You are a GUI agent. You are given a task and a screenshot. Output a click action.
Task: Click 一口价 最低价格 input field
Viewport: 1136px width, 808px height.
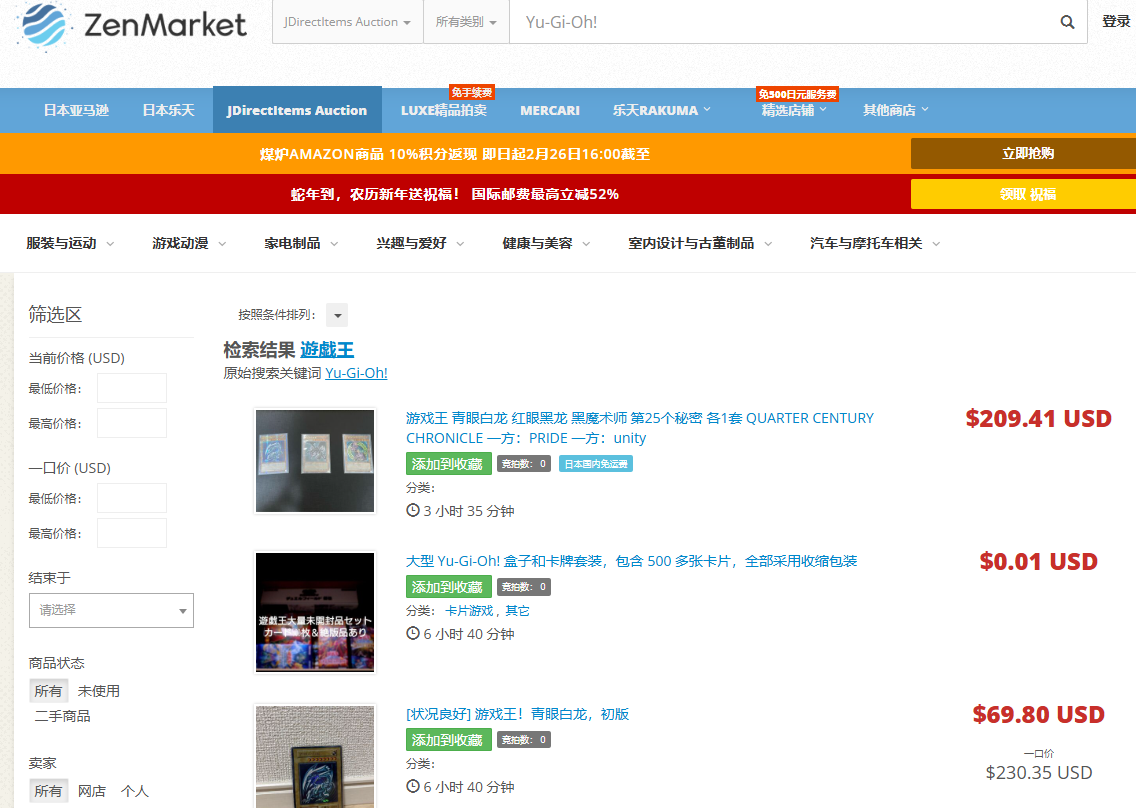[132, 499]
